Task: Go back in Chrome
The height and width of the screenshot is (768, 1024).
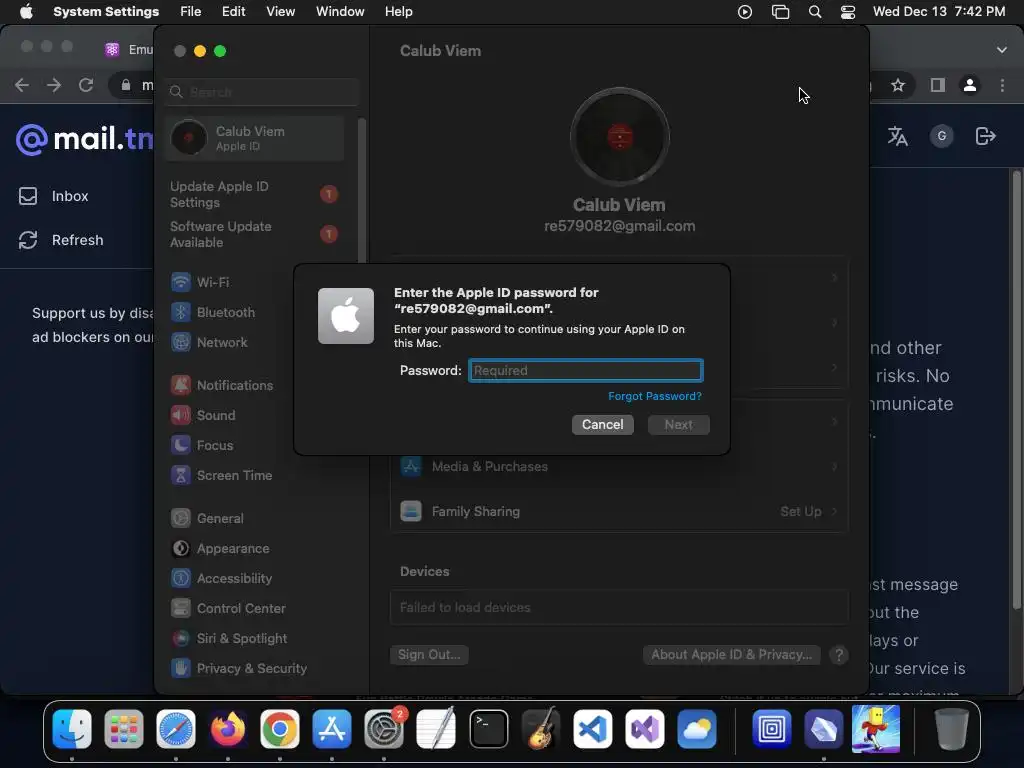Action: click(x=22, y=85)
